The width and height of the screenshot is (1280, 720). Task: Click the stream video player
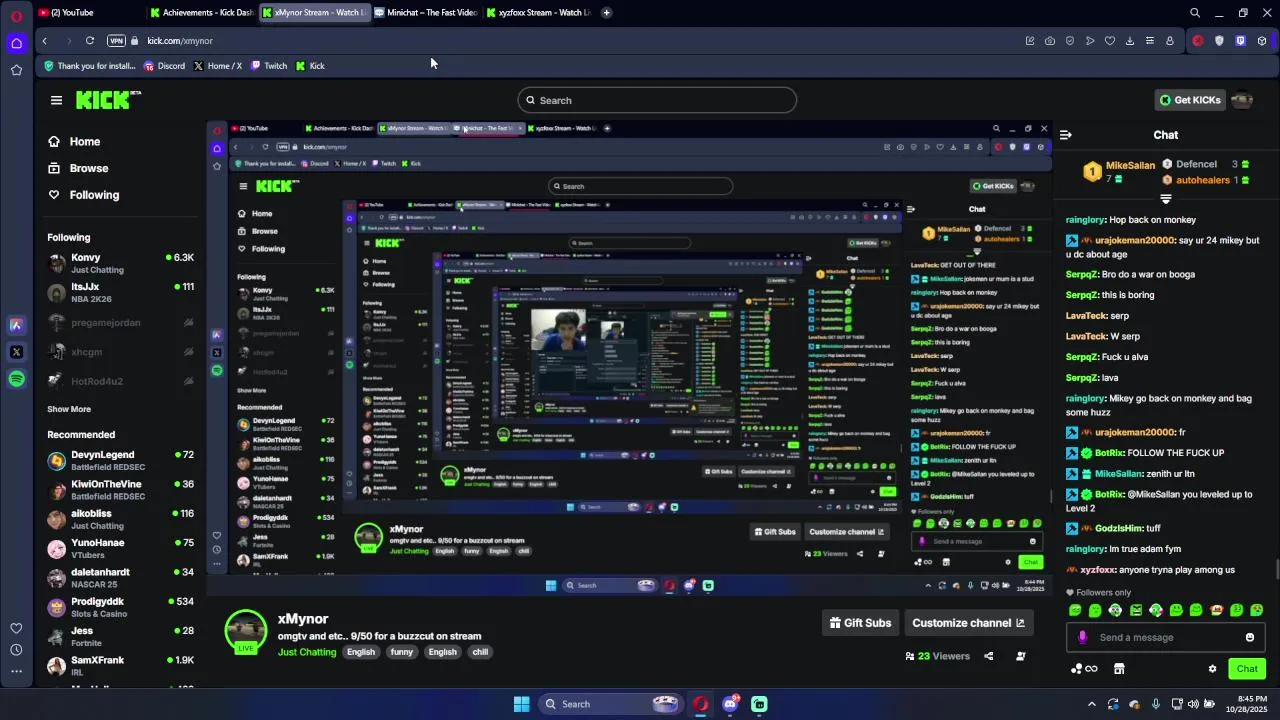[630, 360]
